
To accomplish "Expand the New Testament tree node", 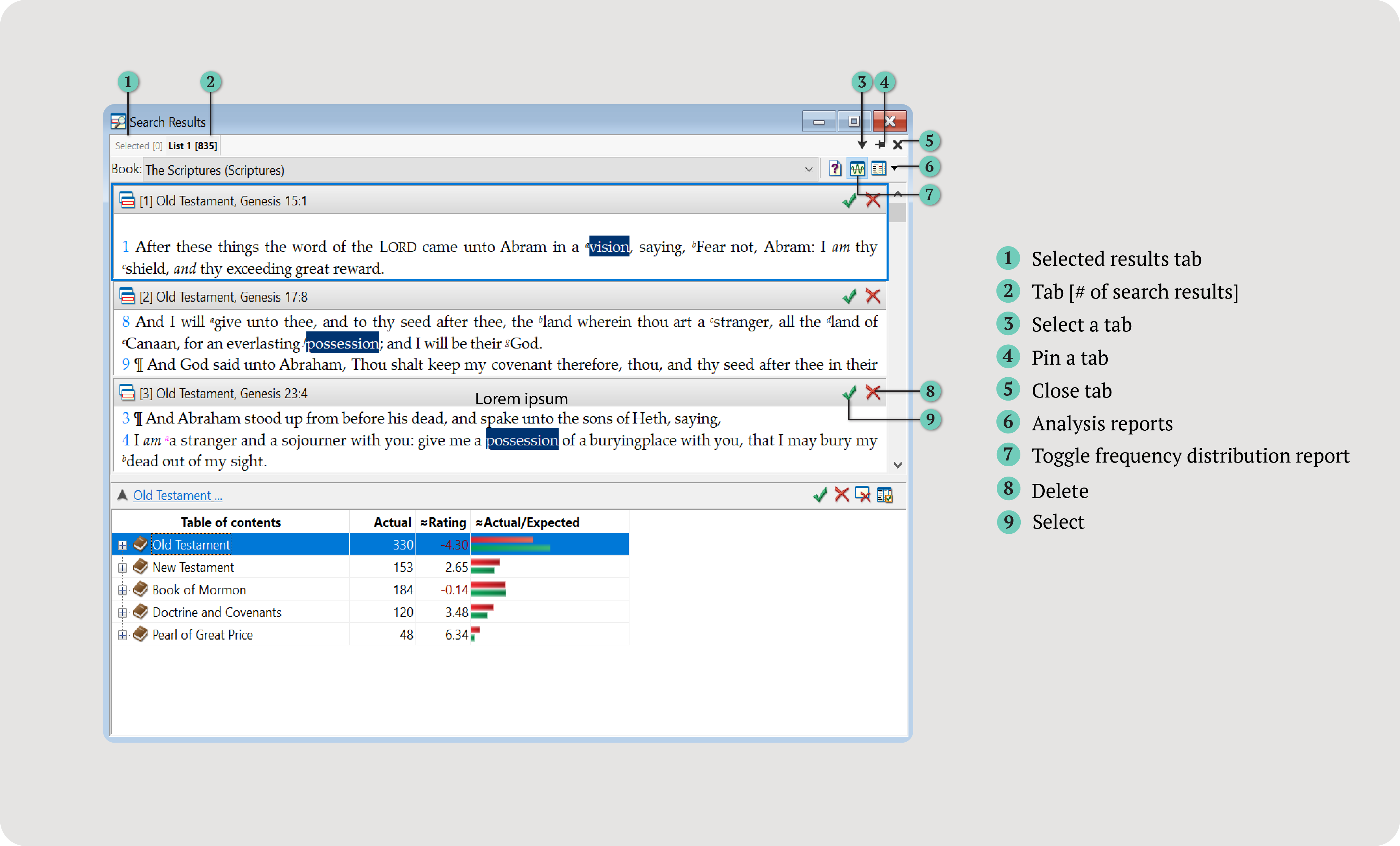I will point(122,568).
